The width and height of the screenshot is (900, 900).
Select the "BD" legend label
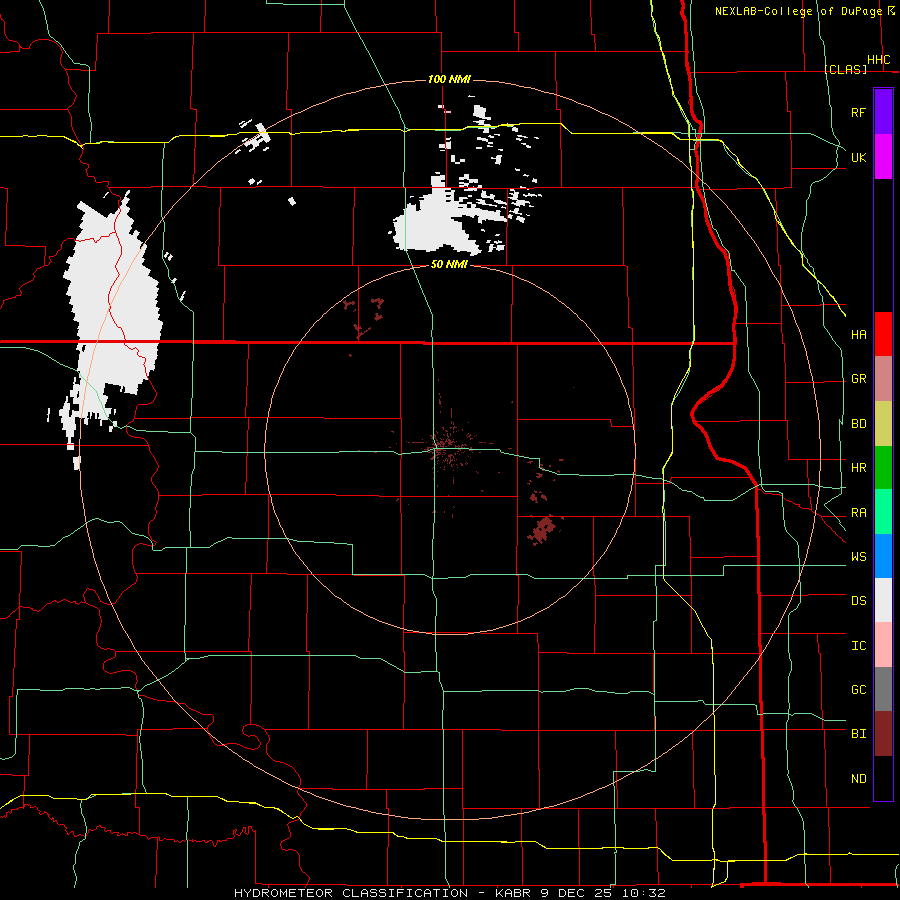(x=858, y=424)
